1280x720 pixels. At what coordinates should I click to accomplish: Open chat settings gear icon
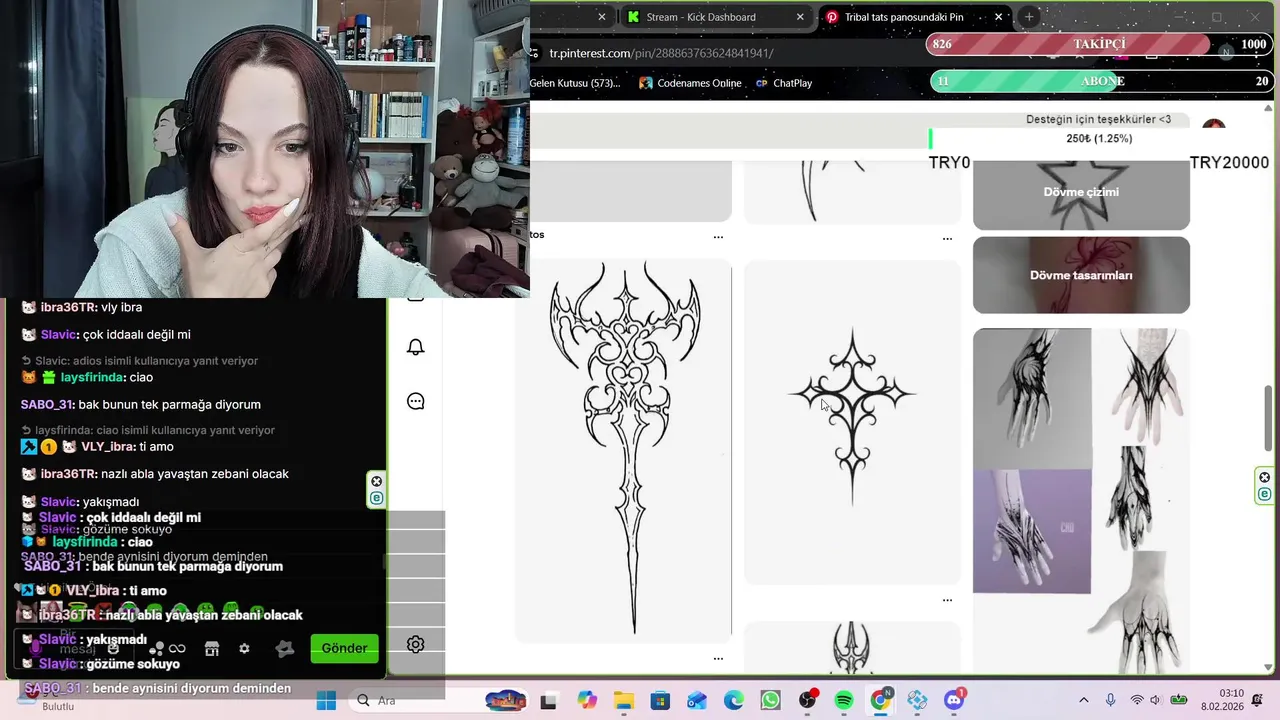[x=244, y=648]
